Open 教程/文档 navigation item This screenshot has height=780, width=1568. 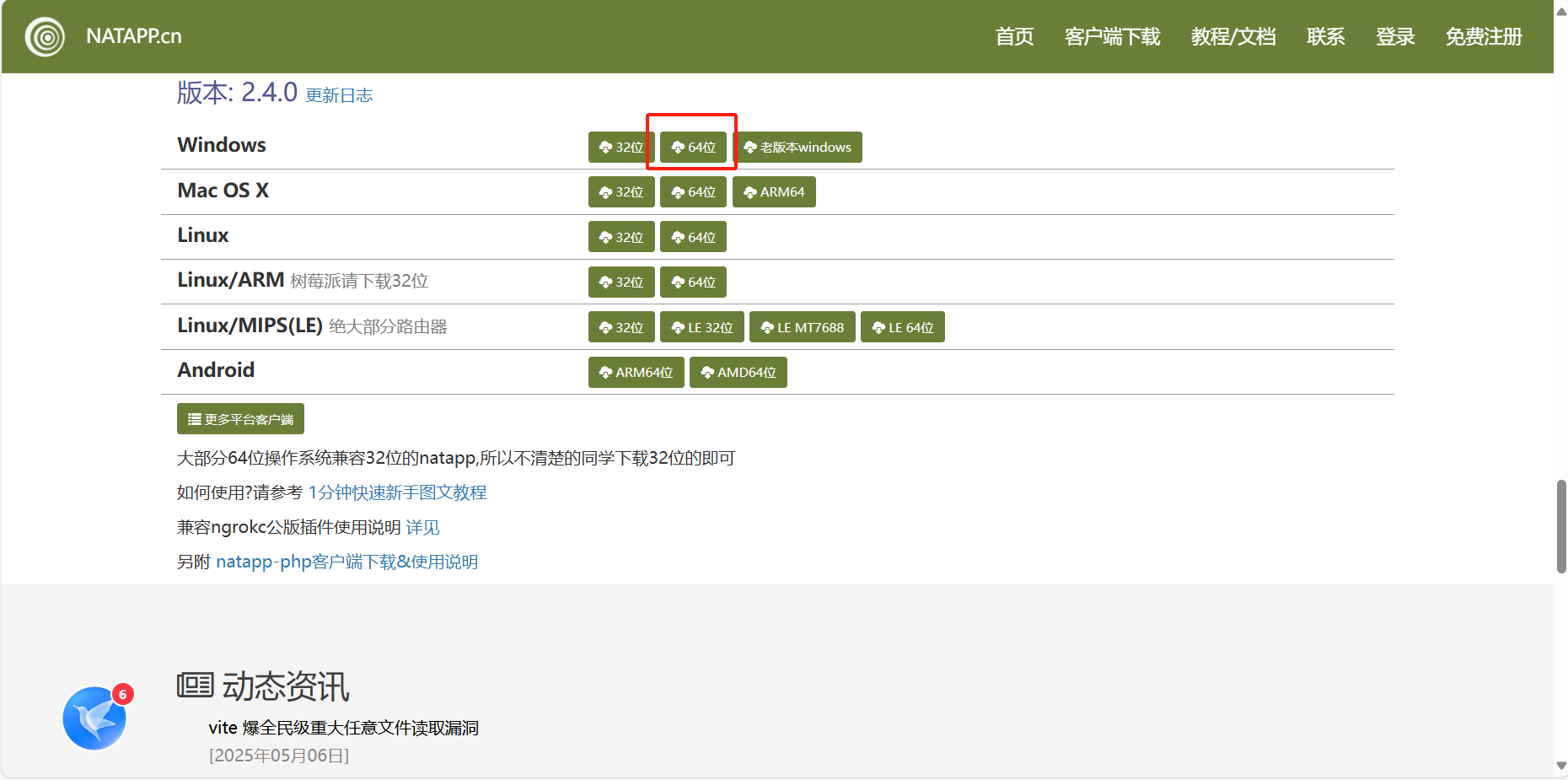coord(1233,37)
